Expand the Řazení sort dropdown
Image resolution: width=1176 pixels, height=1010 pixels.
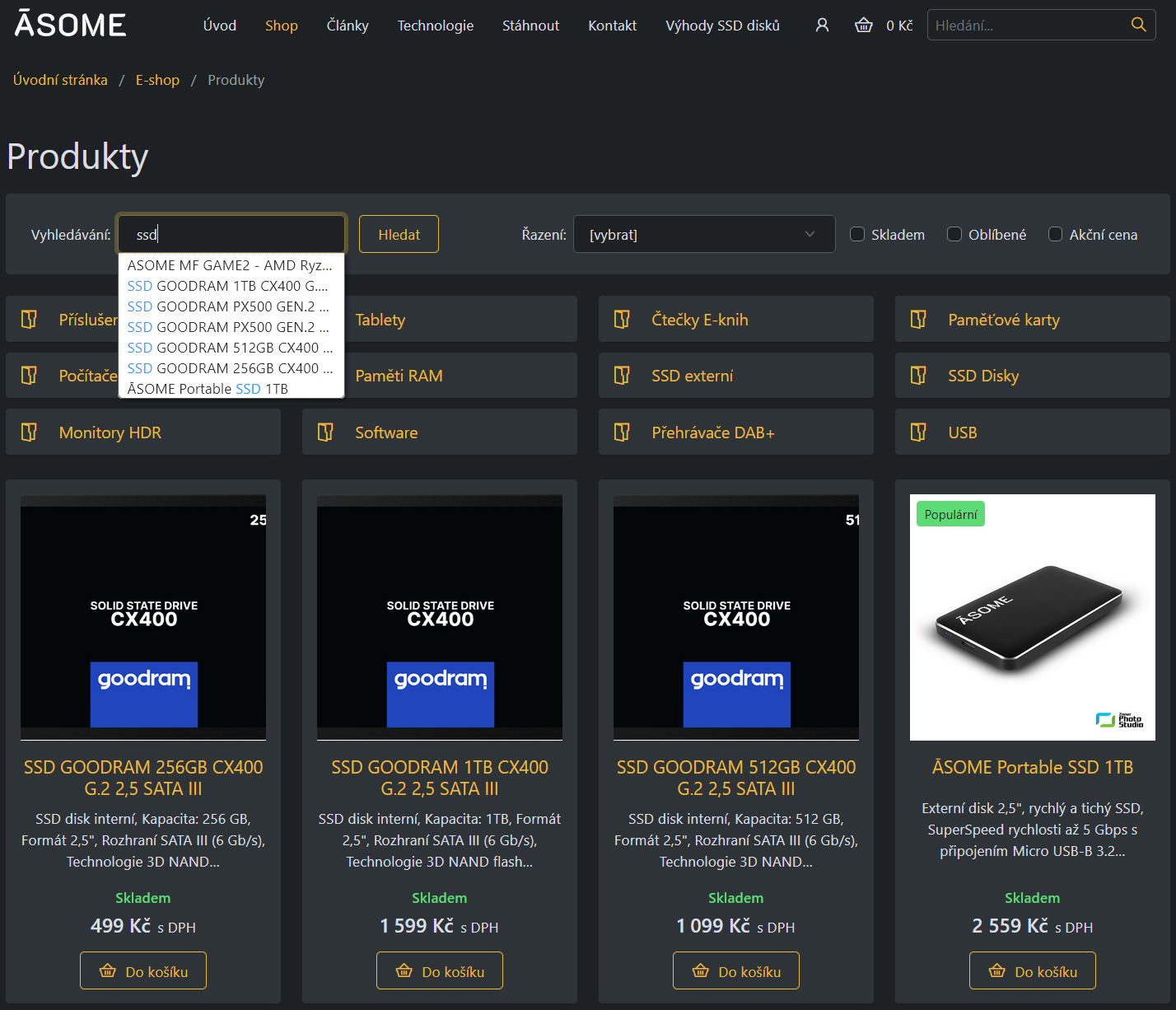(704, 235)
